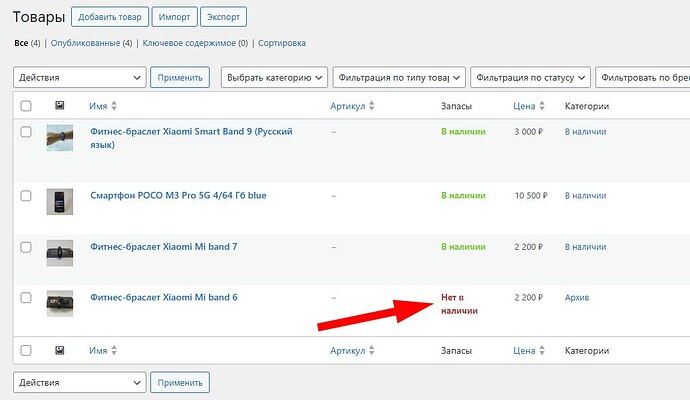This screenshot has width=690, height=400.
Task: Click the bottom Применить button
Action: (180, 382)
